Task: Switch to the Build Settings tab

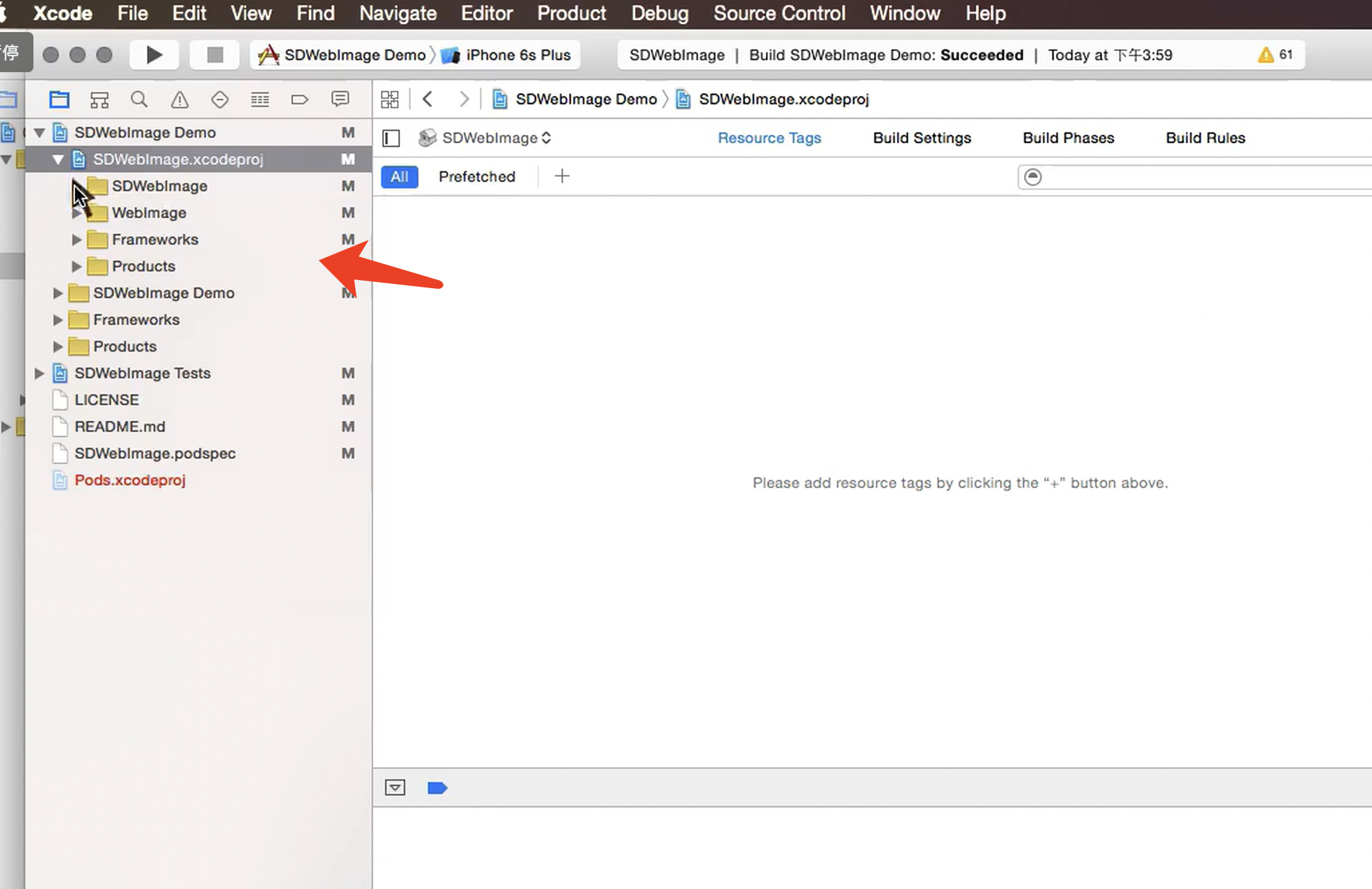Action: (921, 138)
